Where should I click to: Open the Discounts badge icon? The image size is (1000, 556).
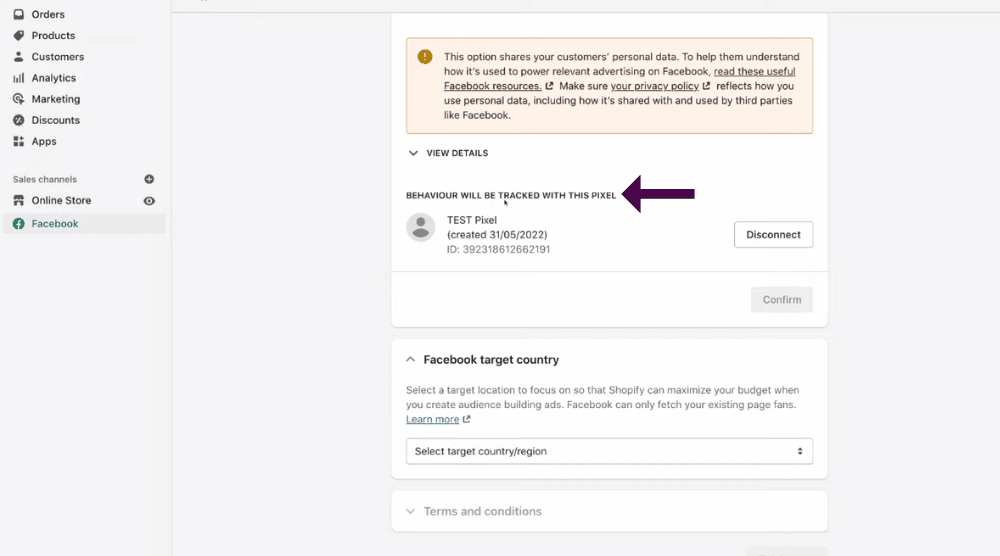click(x=18, y=120)
